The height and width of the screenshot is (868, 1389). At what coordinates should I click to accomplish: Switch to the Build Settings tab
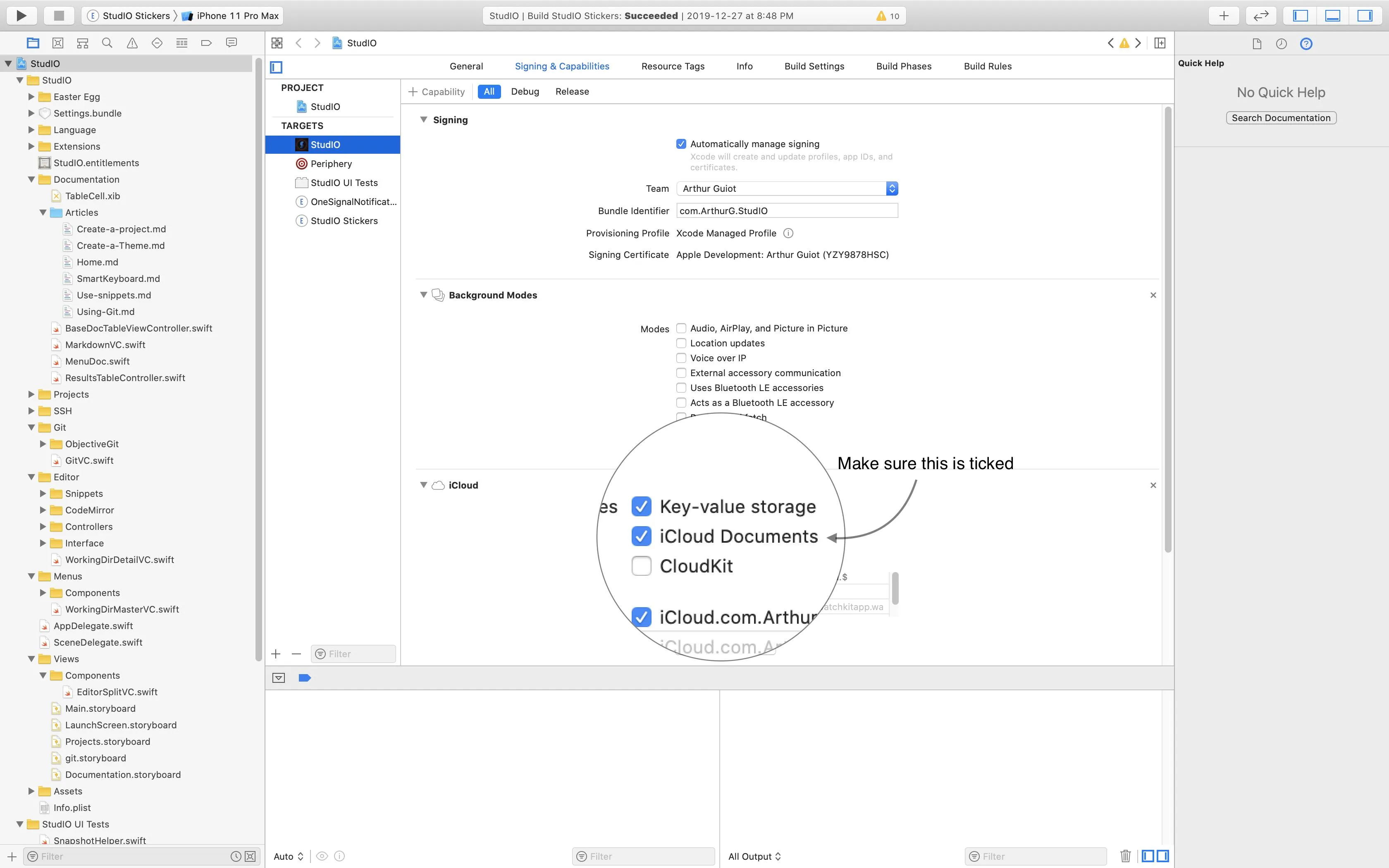[814, 66]
